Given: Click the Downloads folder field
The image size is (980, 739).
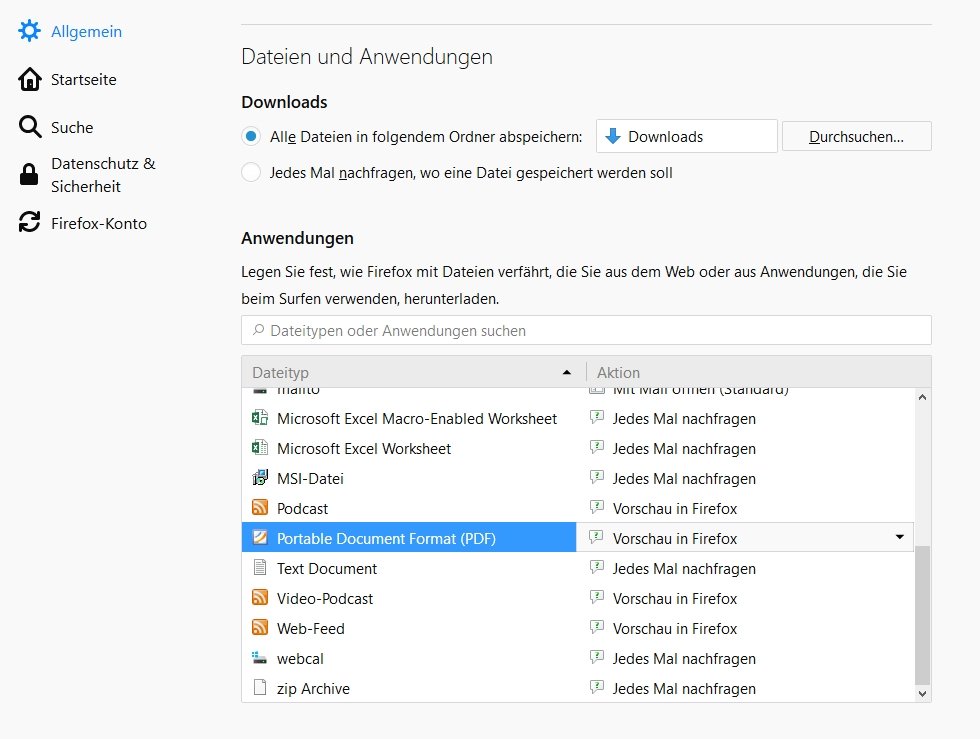Looking at the screenshot, I should coord(686,136).
